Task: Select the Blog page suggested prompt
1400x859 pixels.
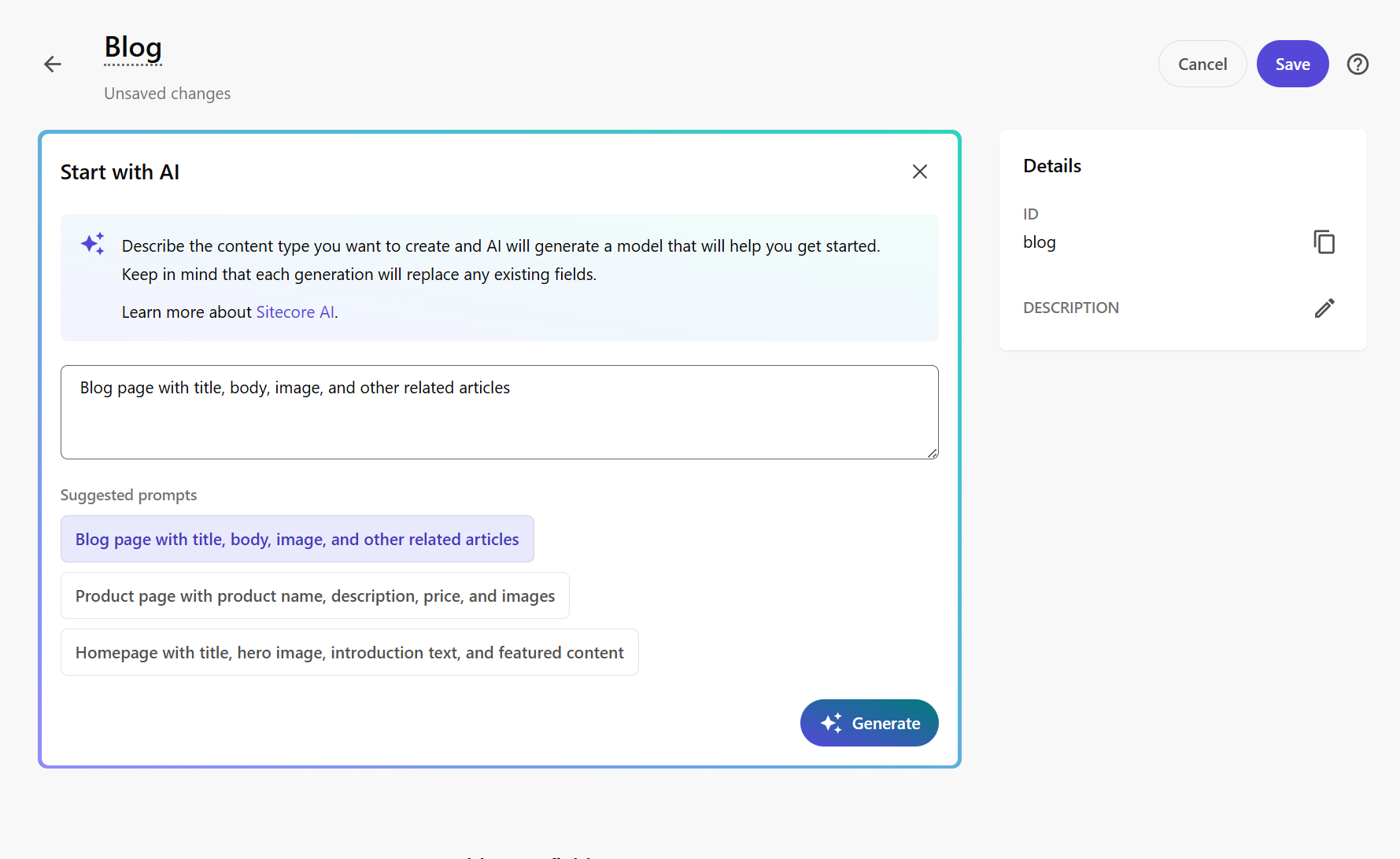Action: click(297, 539)
